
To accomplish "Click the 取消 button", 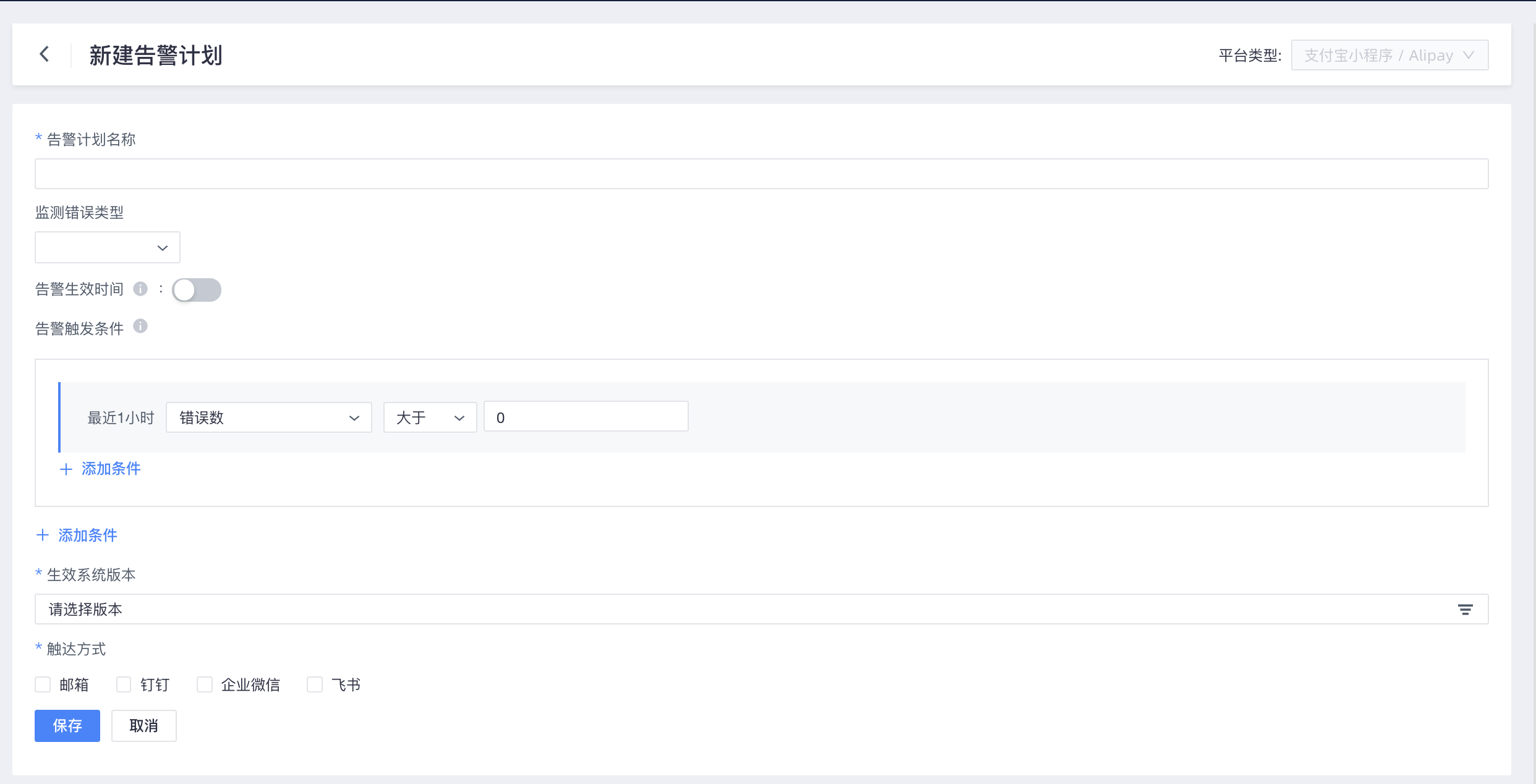I will click(144, 726).
